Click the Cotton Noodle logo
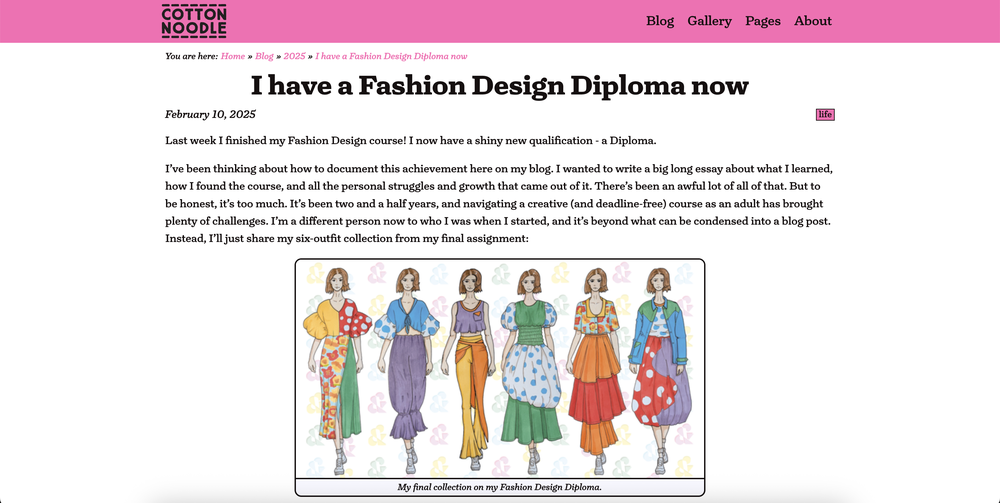1000x503 pixels. (x=194, y=21)
